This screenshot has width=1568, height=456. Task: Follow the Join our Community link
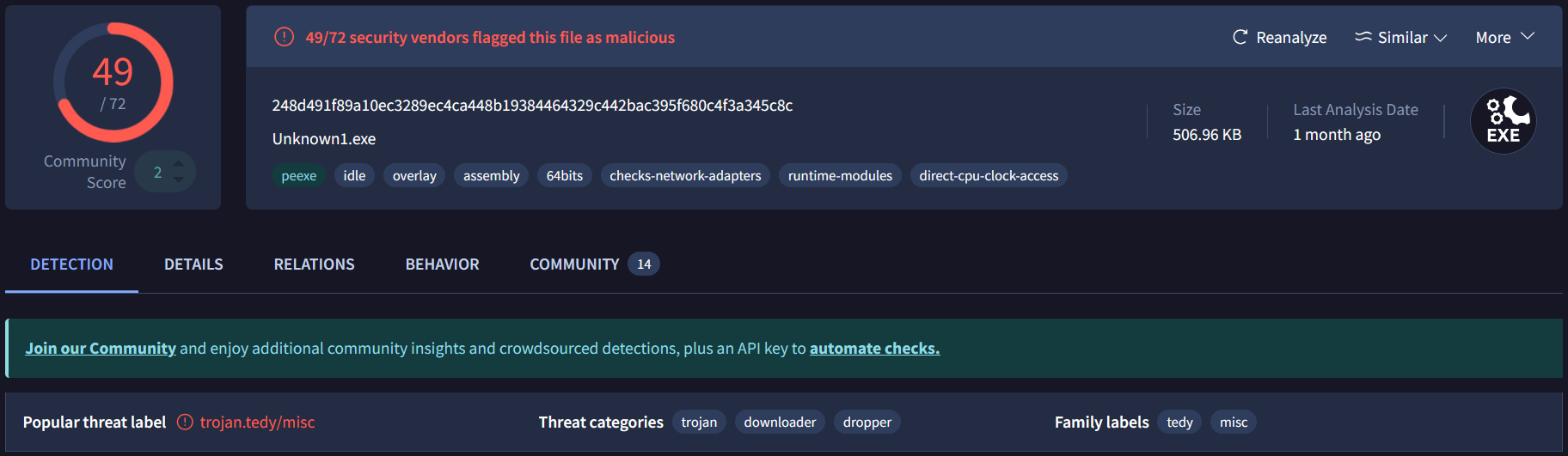click(100, 349)
